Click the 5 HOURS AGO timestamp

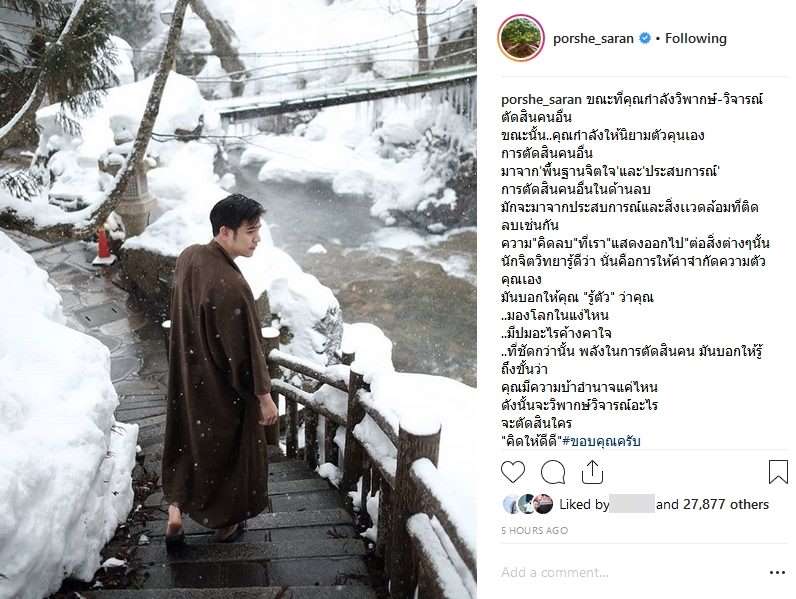pos(535,530)
